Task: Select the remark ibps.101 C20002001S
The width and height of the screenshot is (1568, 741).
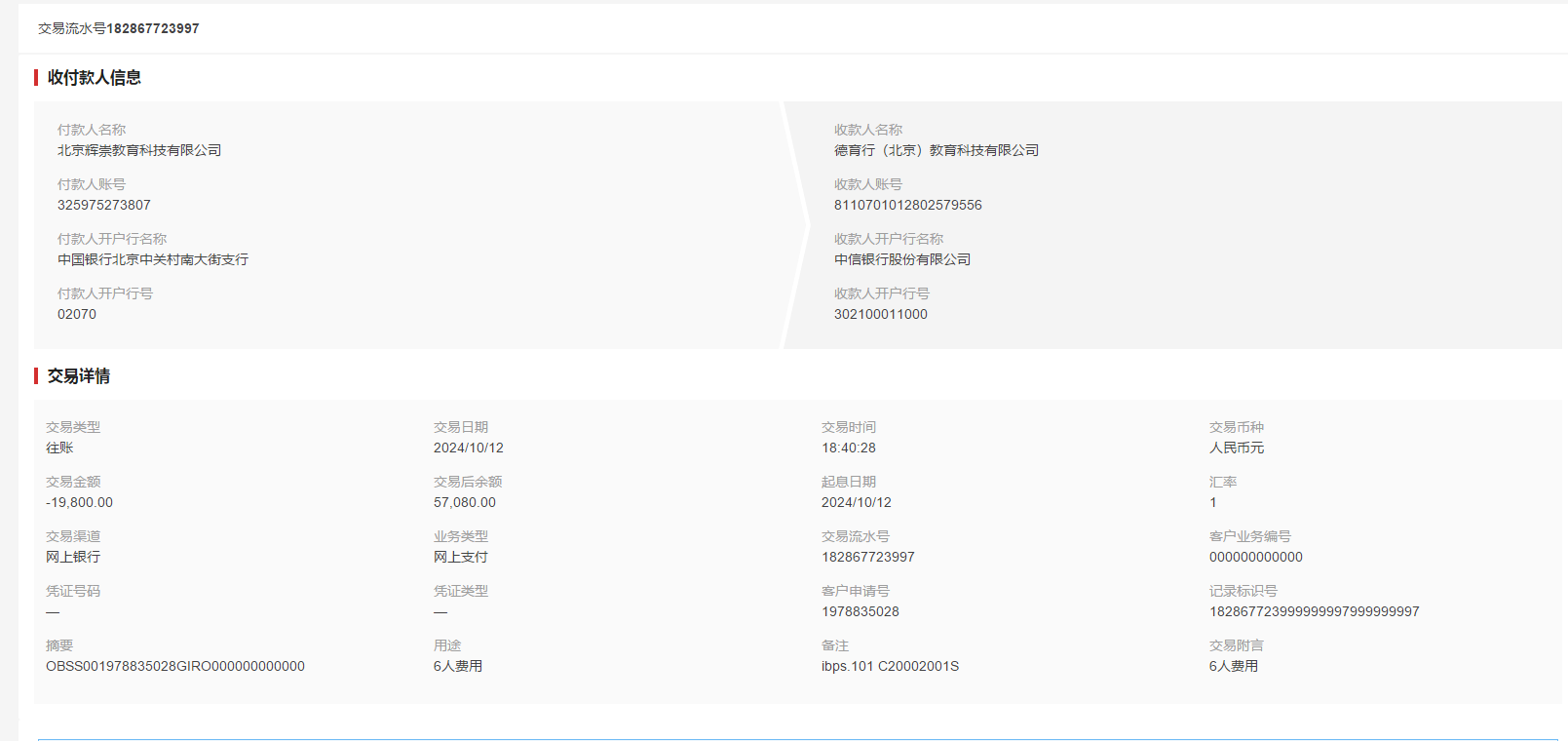Action: pyautogui.click(x=890, y=666)
